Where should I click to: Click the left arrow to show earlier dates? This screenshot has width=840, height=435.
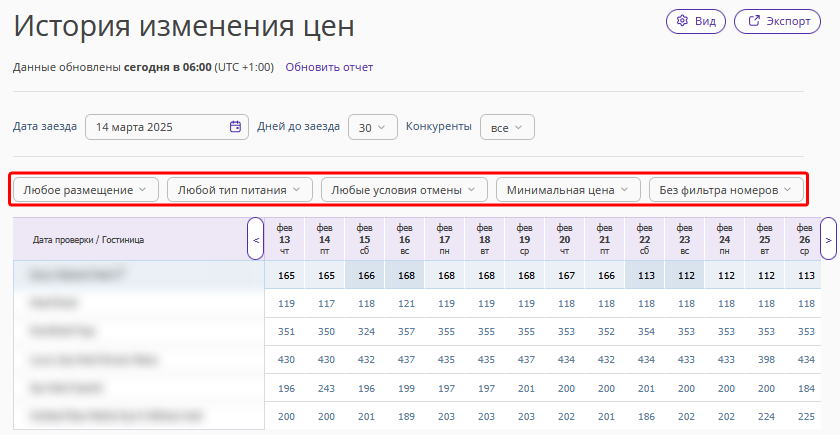256,239
